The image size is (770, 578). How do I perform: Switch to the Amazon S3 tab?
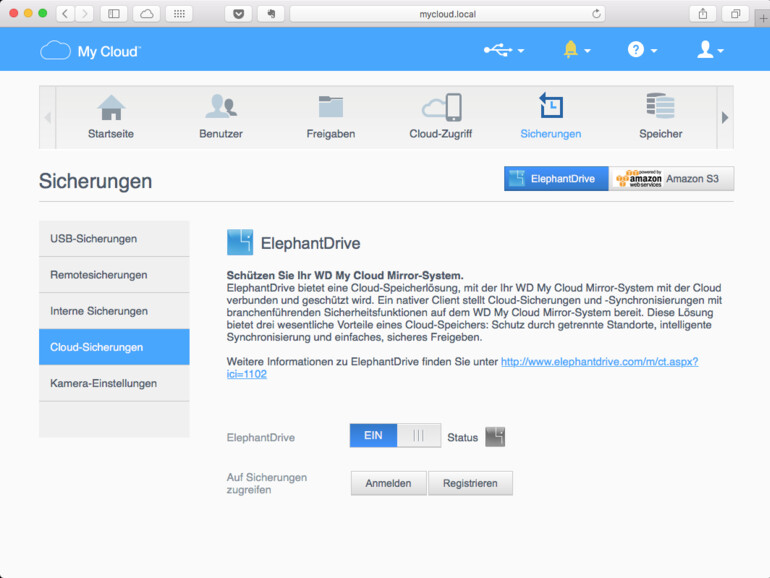(671, 178)
